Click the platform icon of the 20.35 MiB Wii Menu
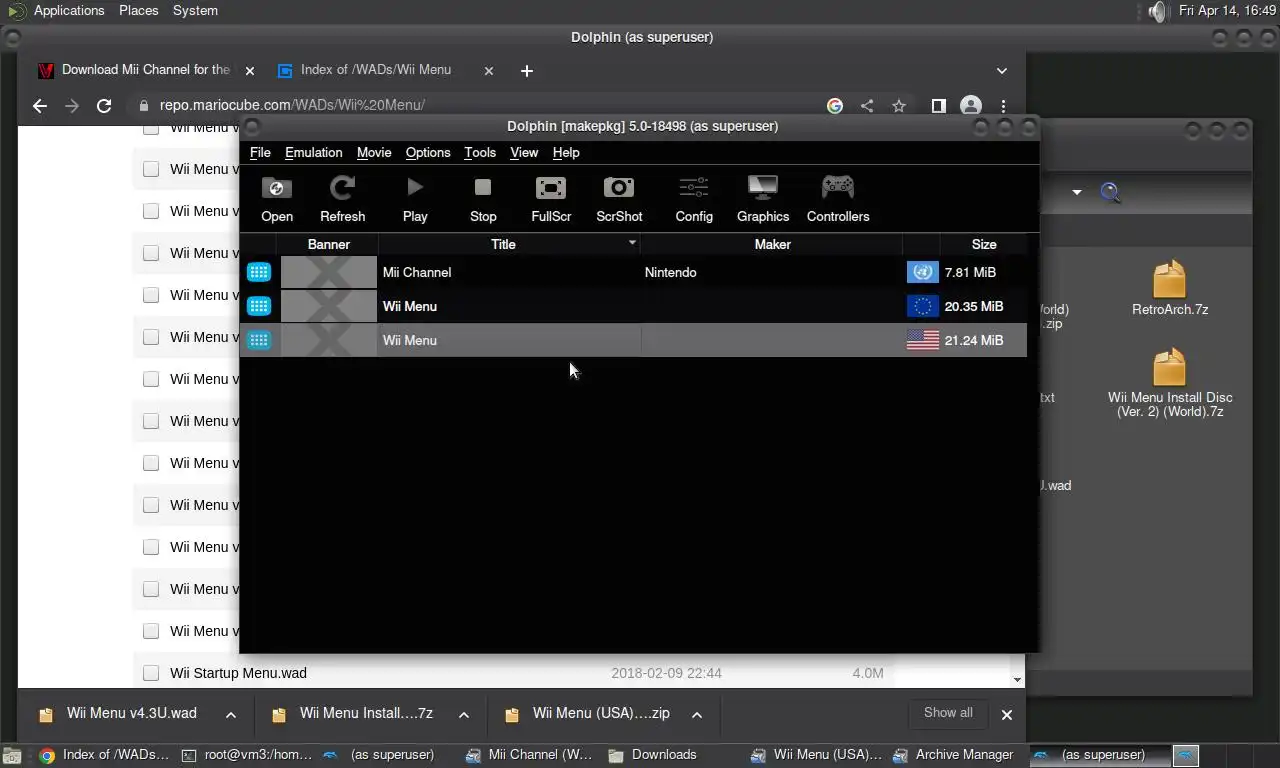Screen dimensions: 1280x768 click(x=259, y=306)
